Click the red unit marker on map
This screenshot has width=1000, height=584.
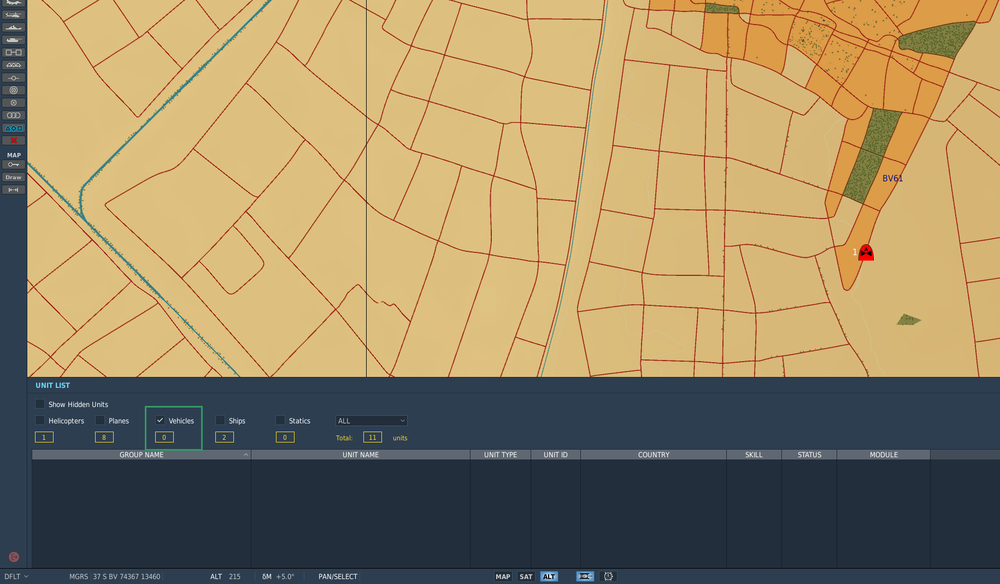point(866,253)
